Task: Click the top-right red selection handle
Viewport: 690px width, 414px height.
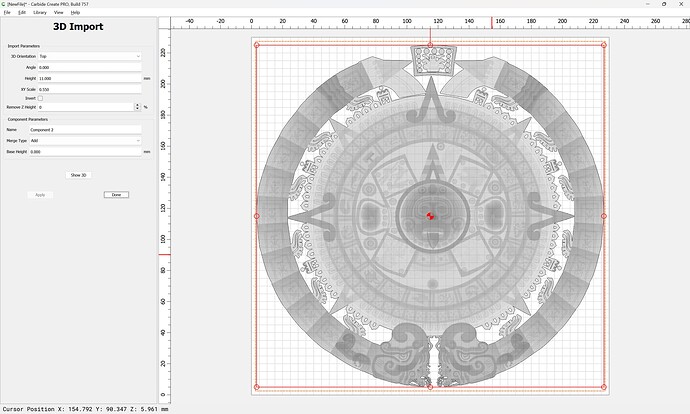Action: click(604, 45)
